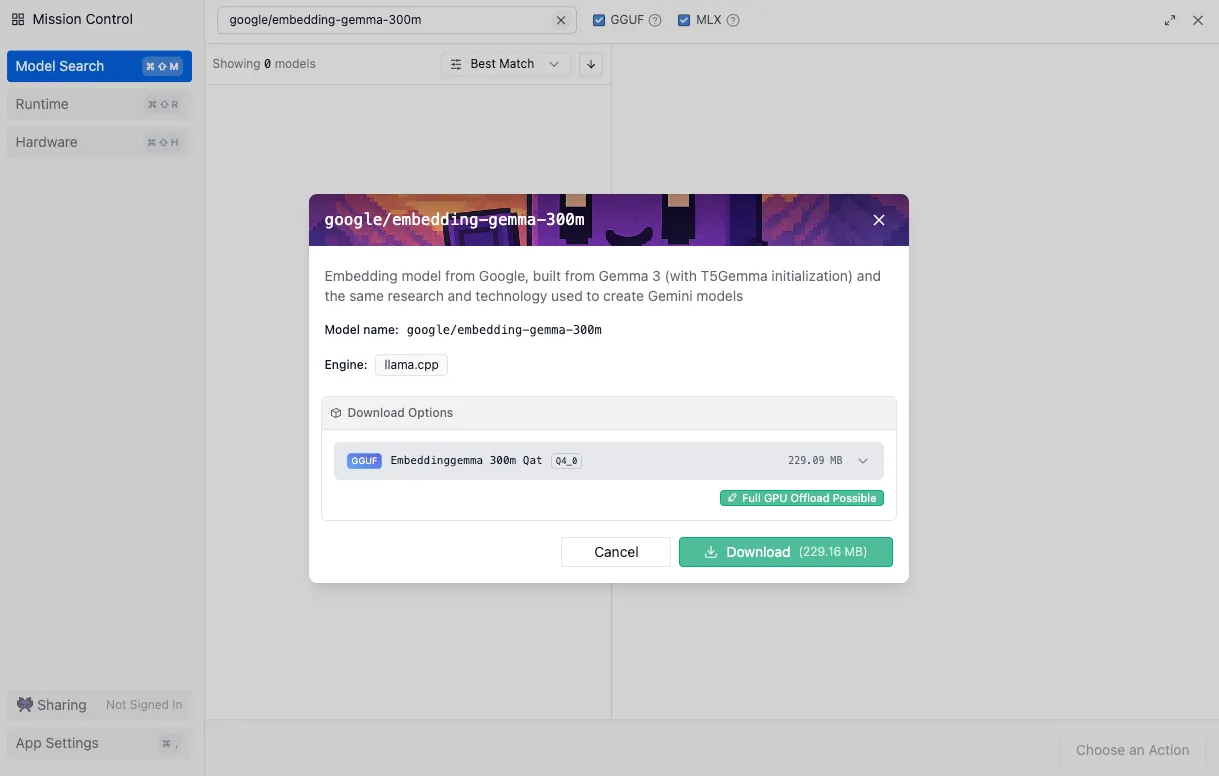The image size is (1219, 776).
Task: Reverse sort direction with arrow button
Action: click(x=591, y=64)
